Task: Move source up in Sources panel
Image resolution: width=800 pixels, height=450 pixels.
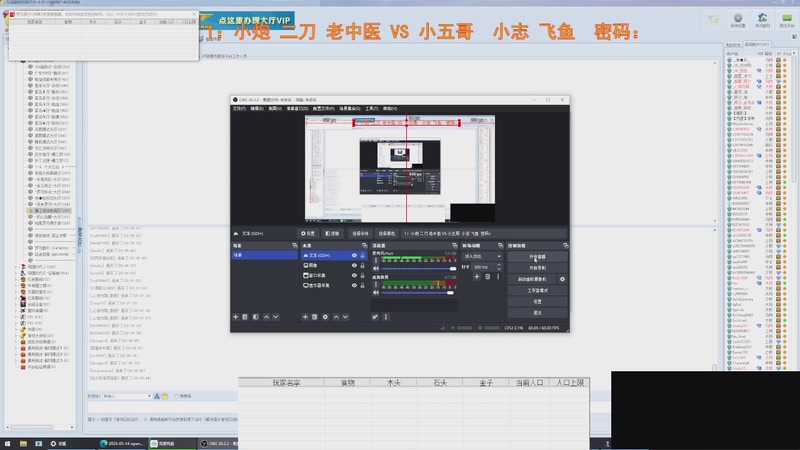Action: pos(336,317)
